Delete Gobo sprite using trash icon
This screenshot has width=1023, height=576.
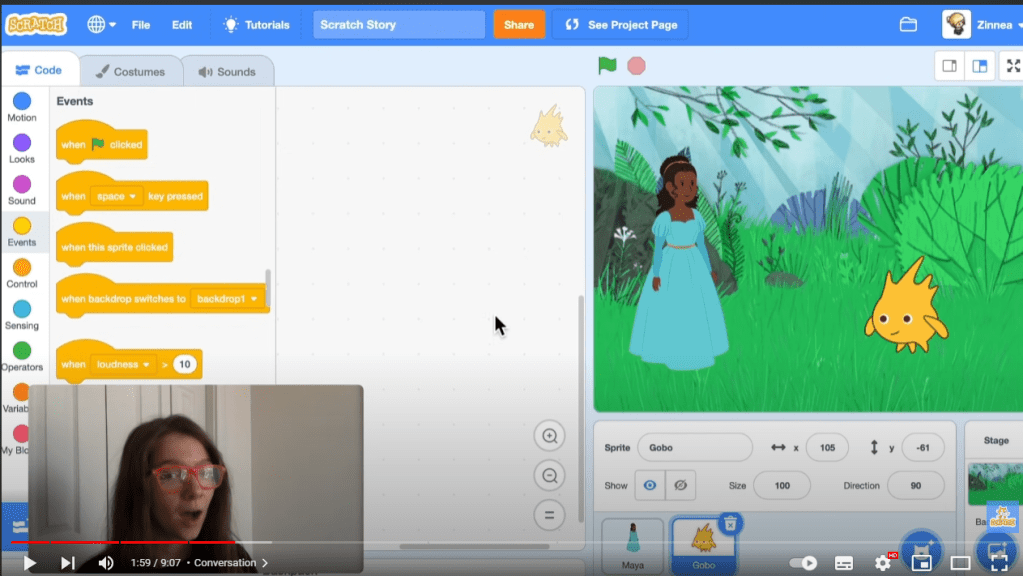click(731, 523)
